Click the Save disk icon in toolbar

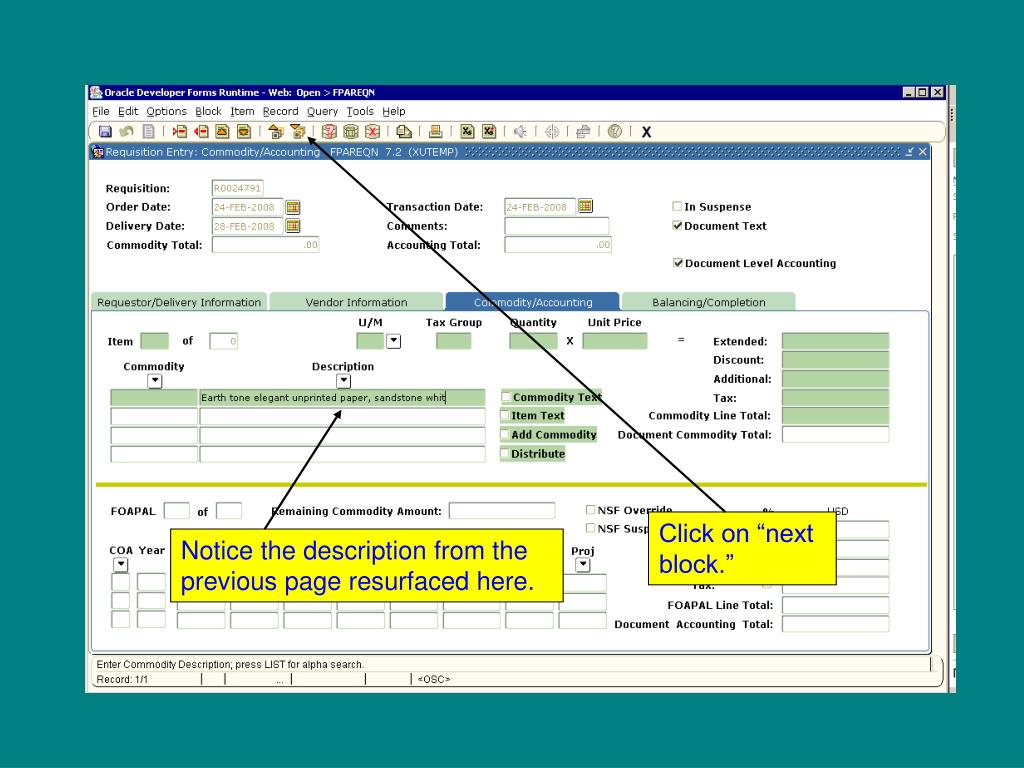click(x=104, y=131)
